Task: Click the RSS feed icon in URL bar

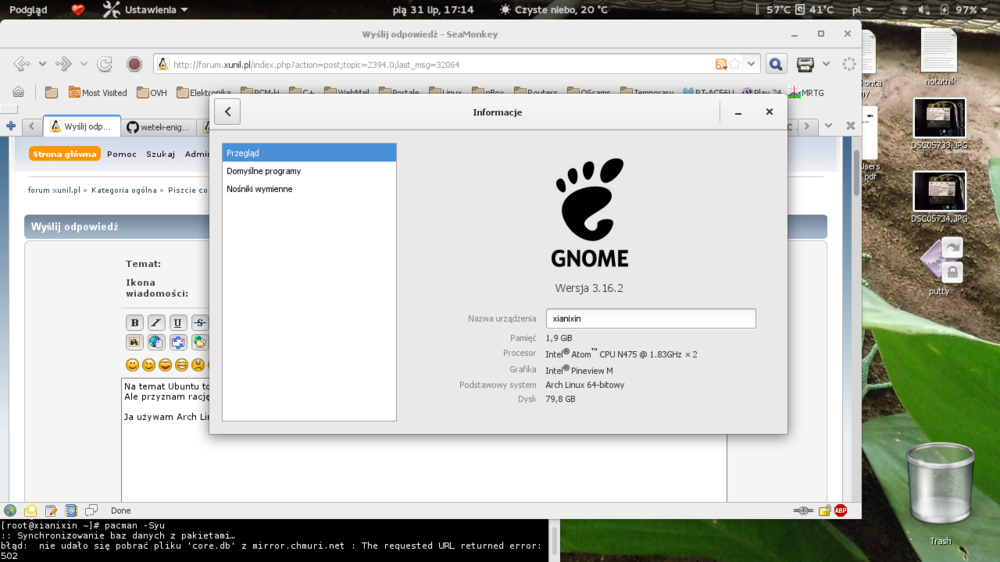Action: [720, 64]
